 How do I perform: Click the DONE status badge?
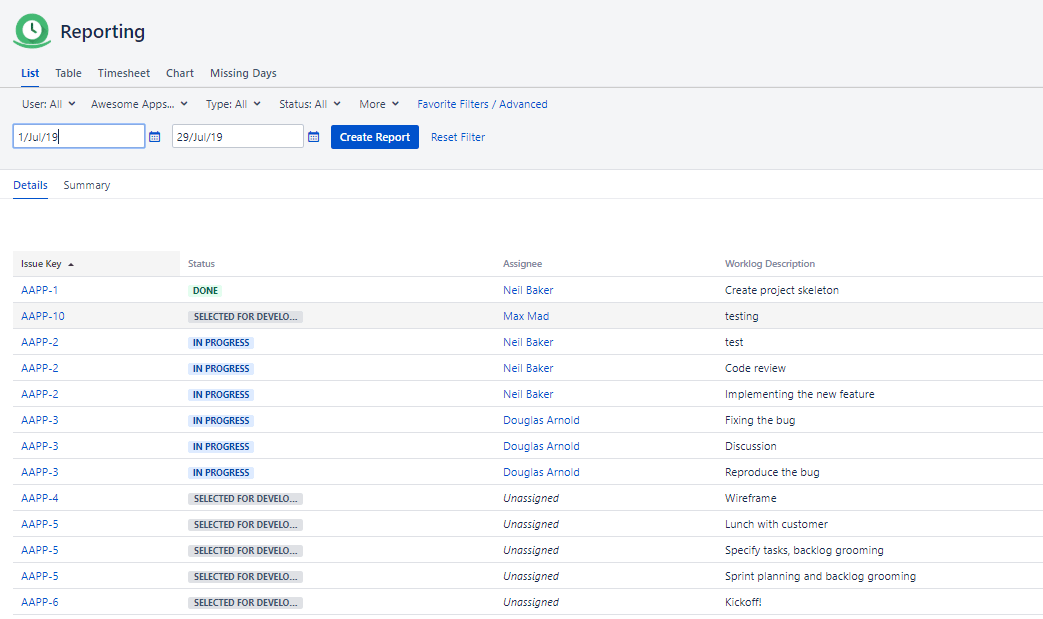(x=205, y=291)
